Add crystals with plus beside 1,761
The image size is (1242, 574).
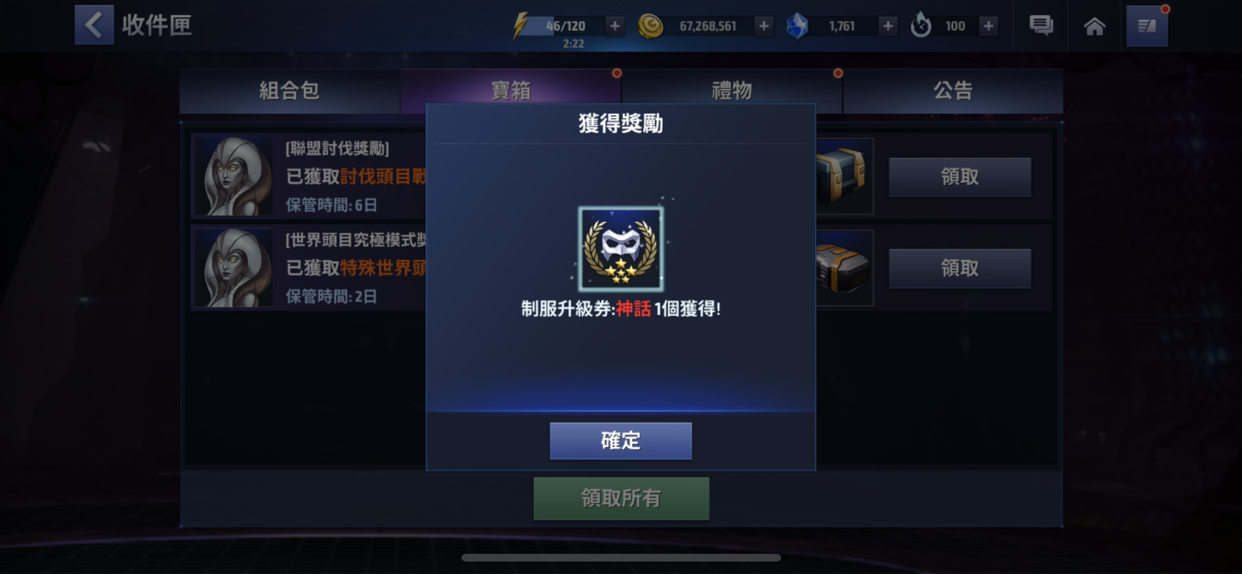pyautogui.click(x=888, y=26)
